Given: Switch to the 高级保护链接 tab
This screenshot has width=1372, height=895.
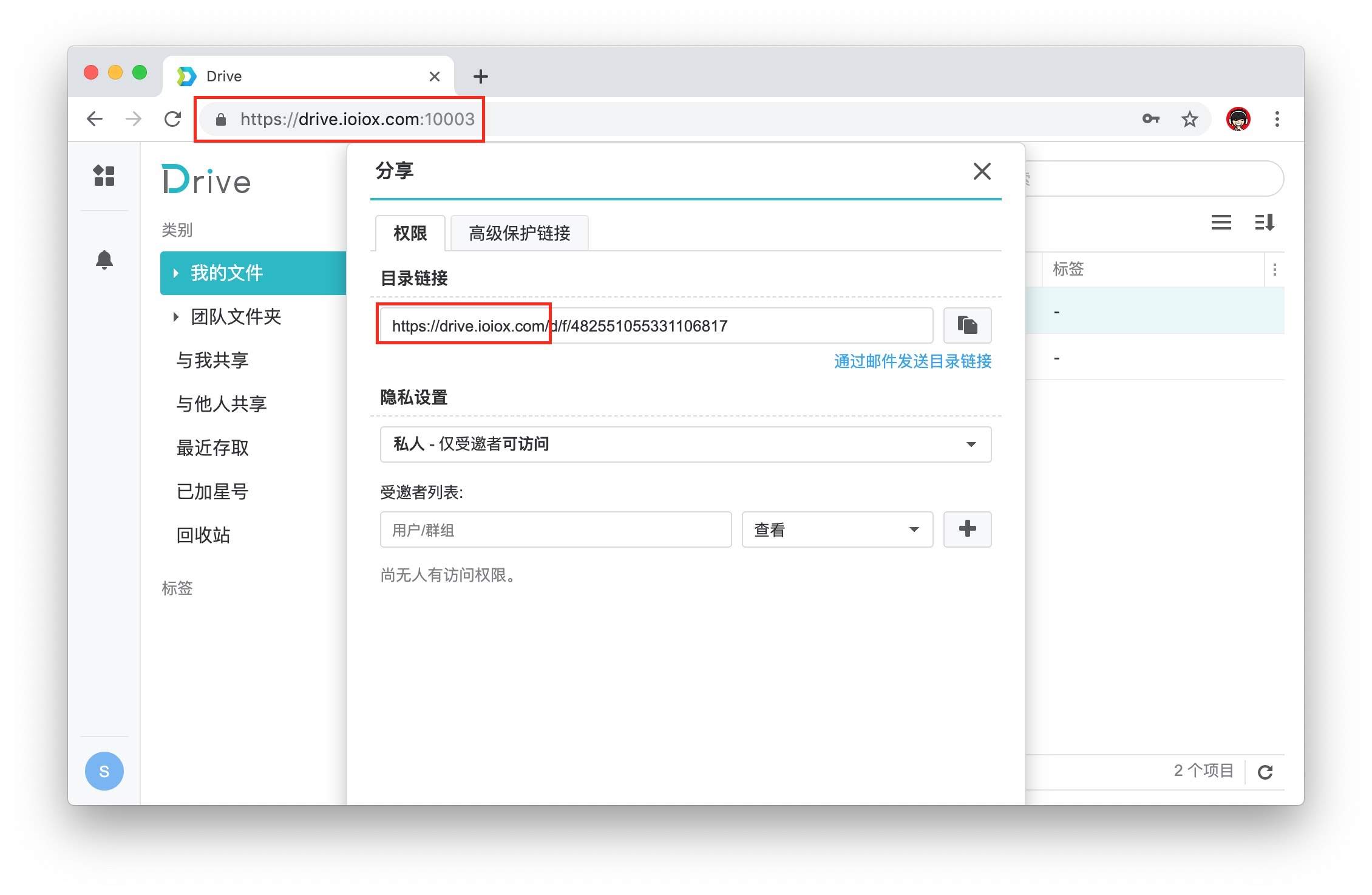Looking at the screenshot, I should [x=519, y=233].
